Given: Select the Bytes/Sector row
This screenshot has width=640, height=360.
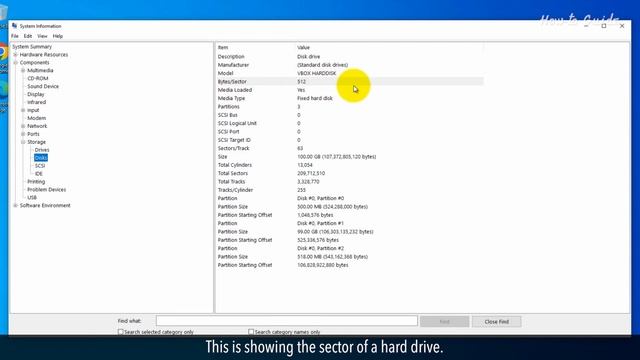Looking at the screenshot, I should pos(350,82).
